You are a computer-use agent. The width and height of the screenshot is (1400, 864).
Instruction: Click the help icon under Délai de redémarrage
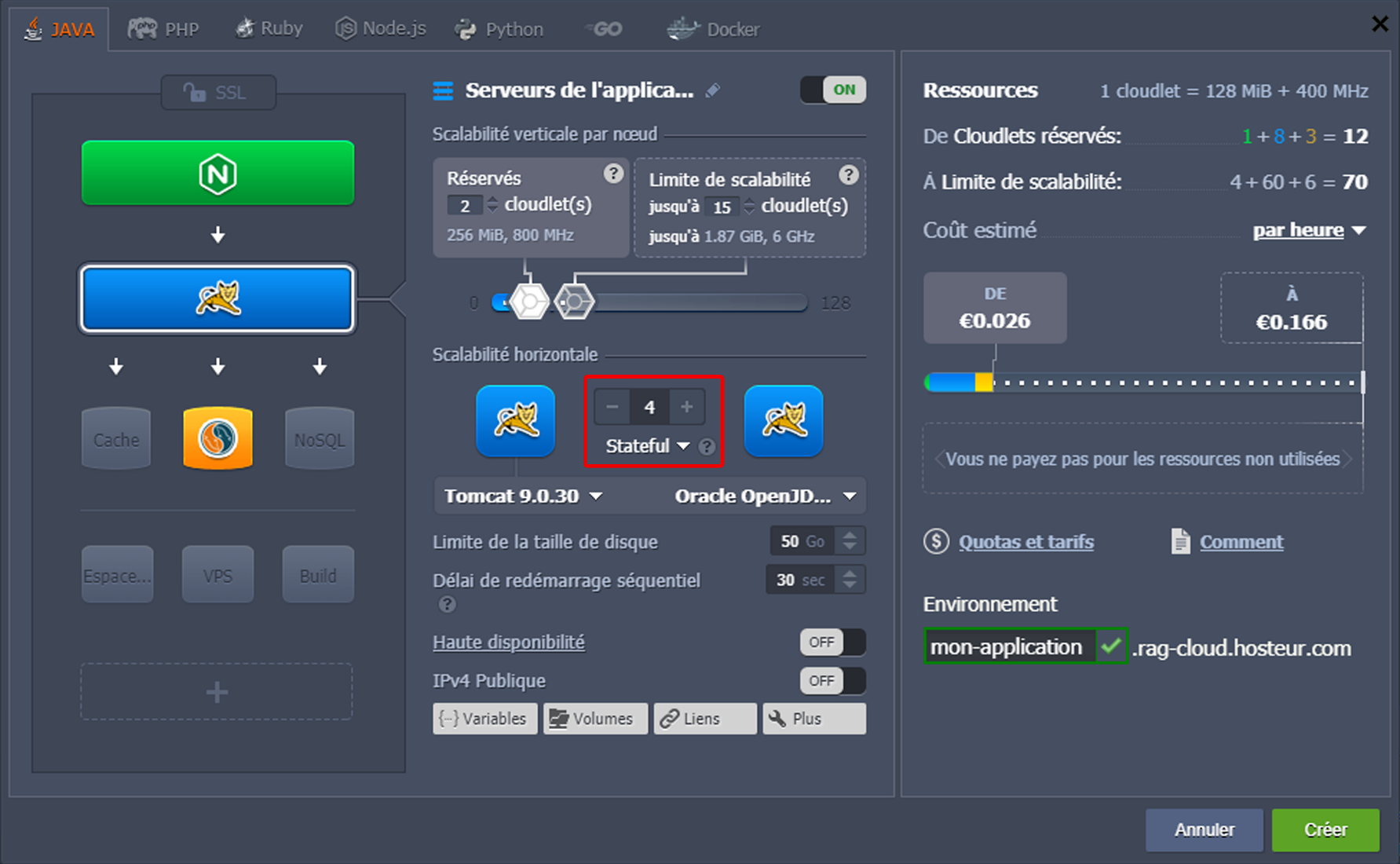click(x=447, y=604)
